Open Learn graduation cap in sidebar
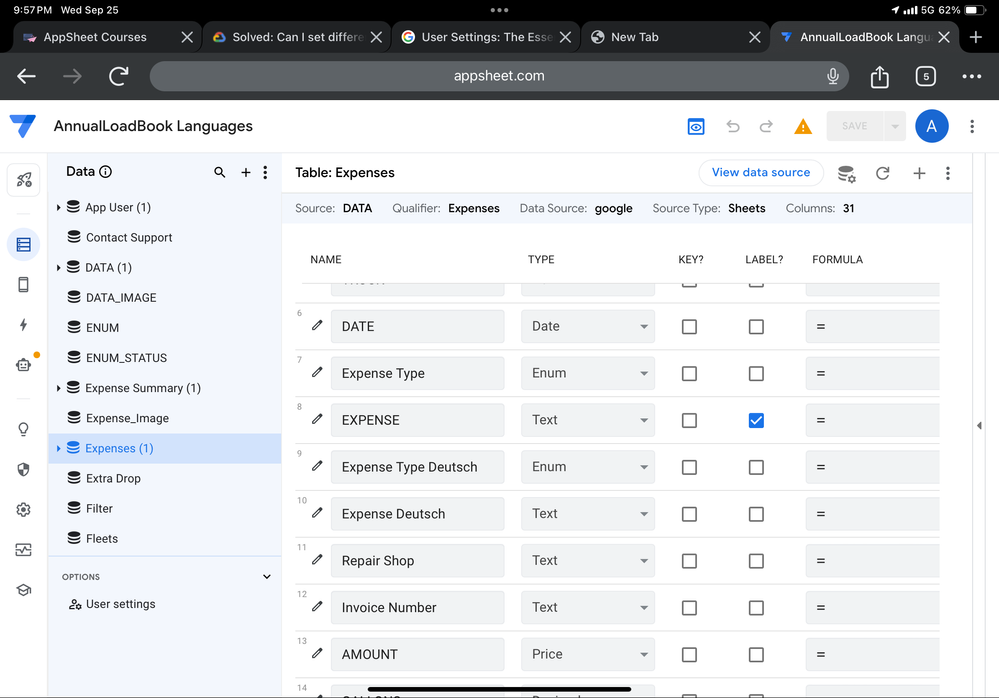999x698 pixels. pos(24,590)
